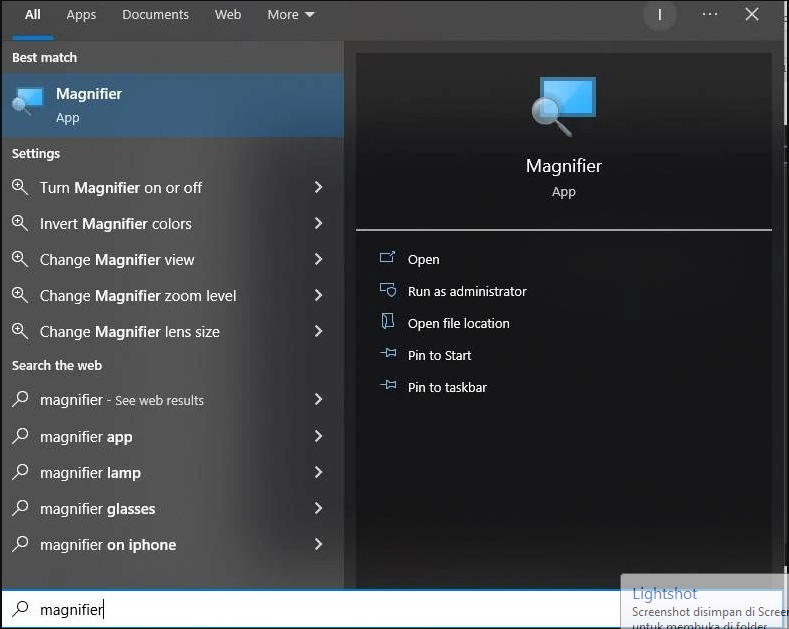This screenshot has height=629, width=789.
Task: Click the Pin to Start pin icon
Action: [x=388, y=353]
